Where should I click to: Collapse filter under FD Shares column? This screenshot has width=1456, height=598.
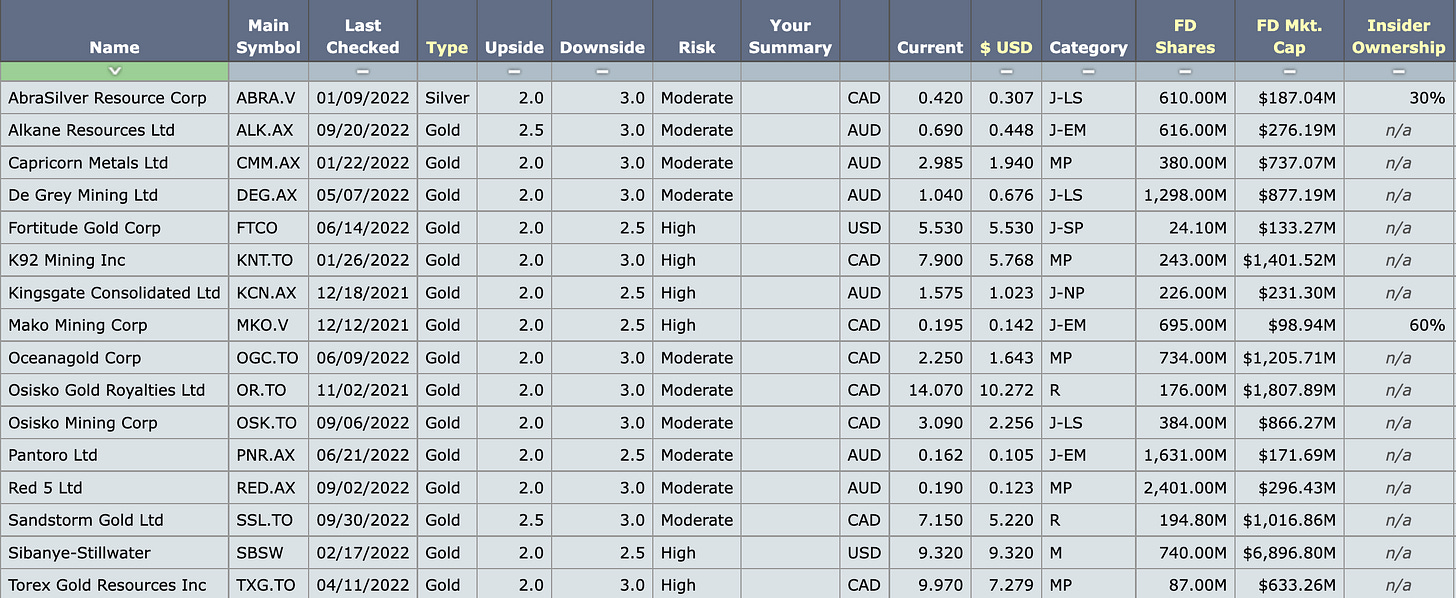point(1185,71)
